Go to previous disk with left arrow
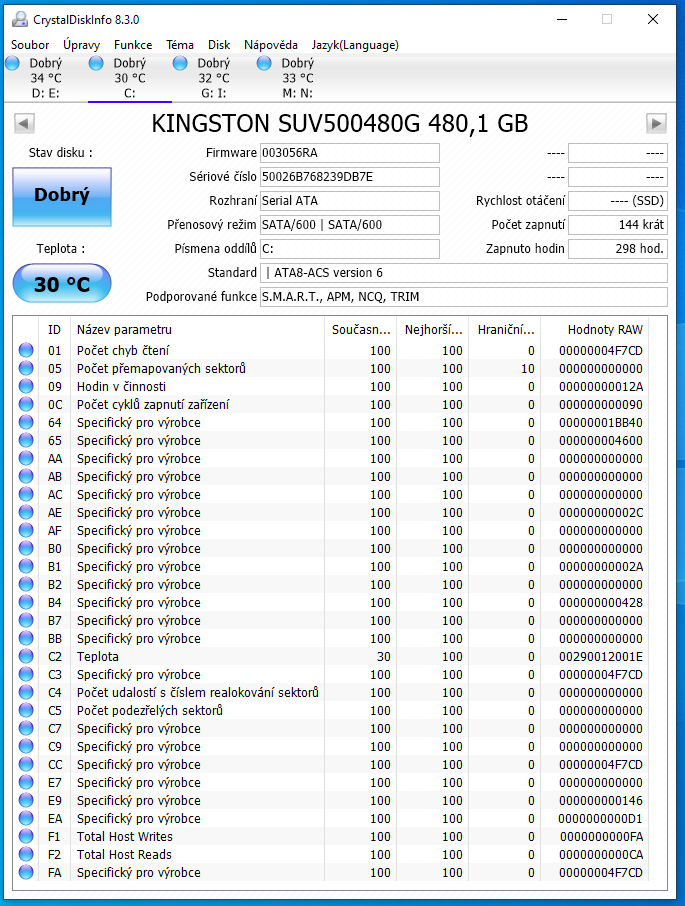This screenshot has width=685, height=906. [x=24, y=123]
